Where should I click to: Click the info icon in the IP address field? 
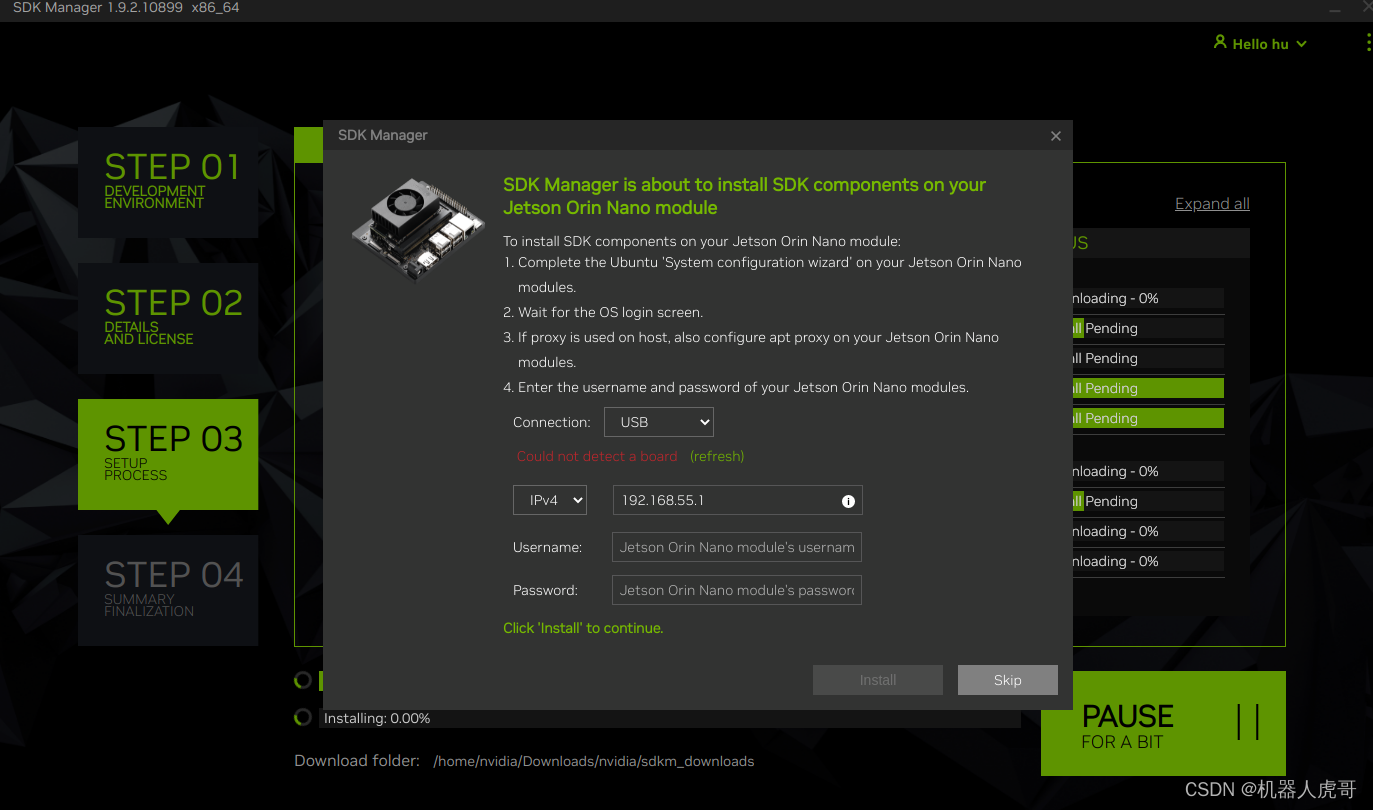(x=848, y=500)
